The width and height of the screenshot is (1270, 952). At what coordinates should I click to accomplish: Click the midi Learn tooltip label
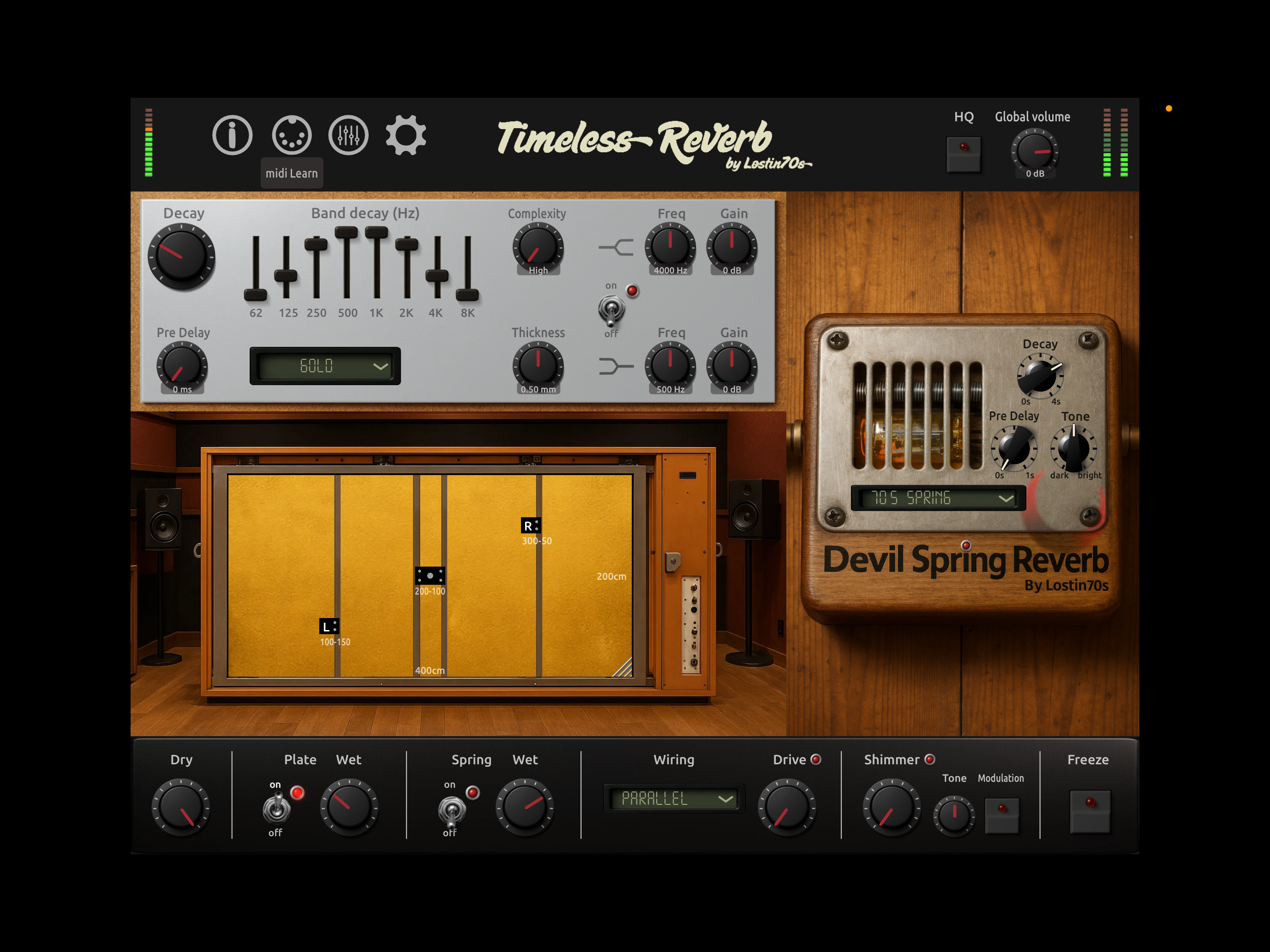click(292, 173)
